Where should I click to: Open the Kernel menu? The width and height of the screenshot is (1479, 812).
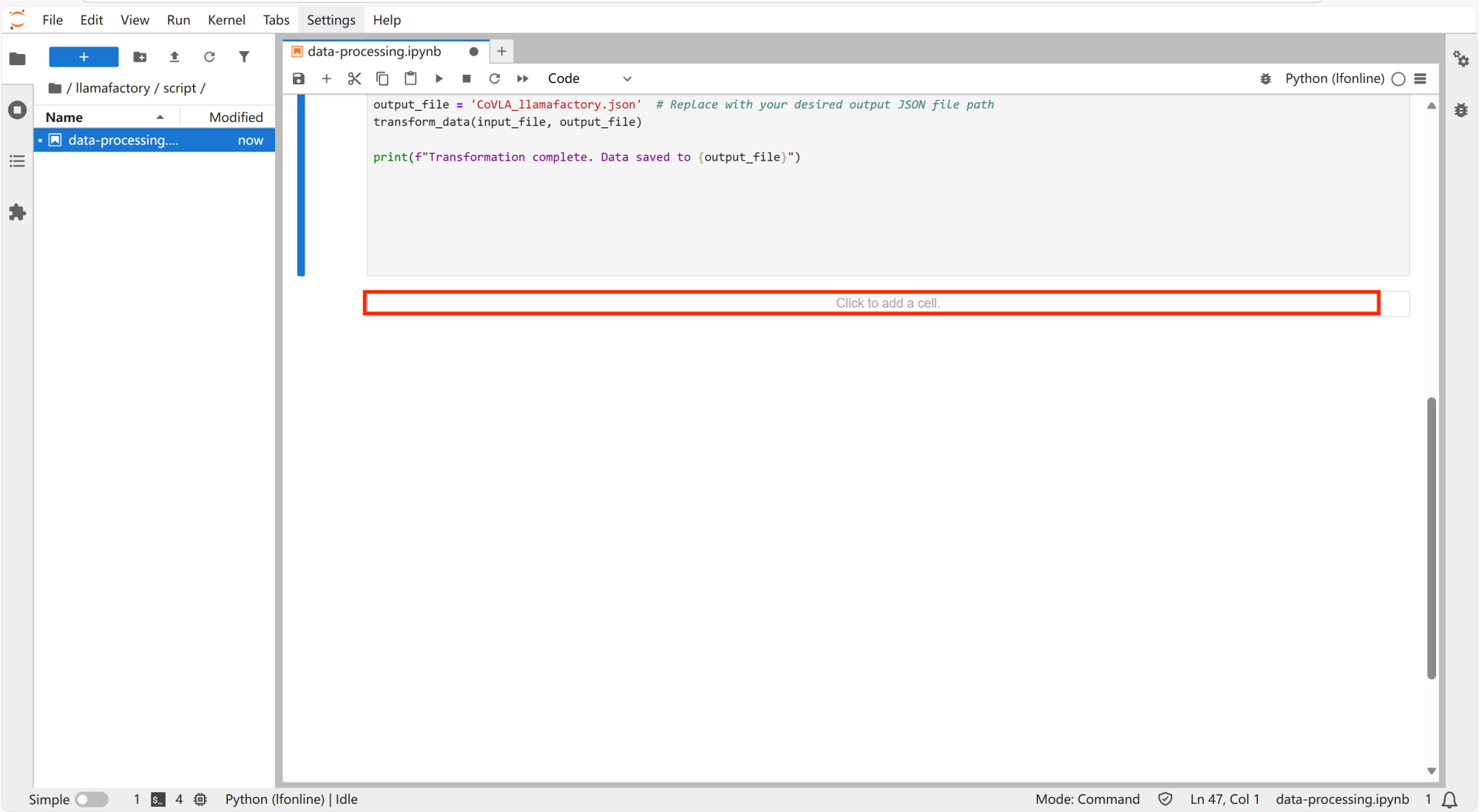click(x=226, y=20)
